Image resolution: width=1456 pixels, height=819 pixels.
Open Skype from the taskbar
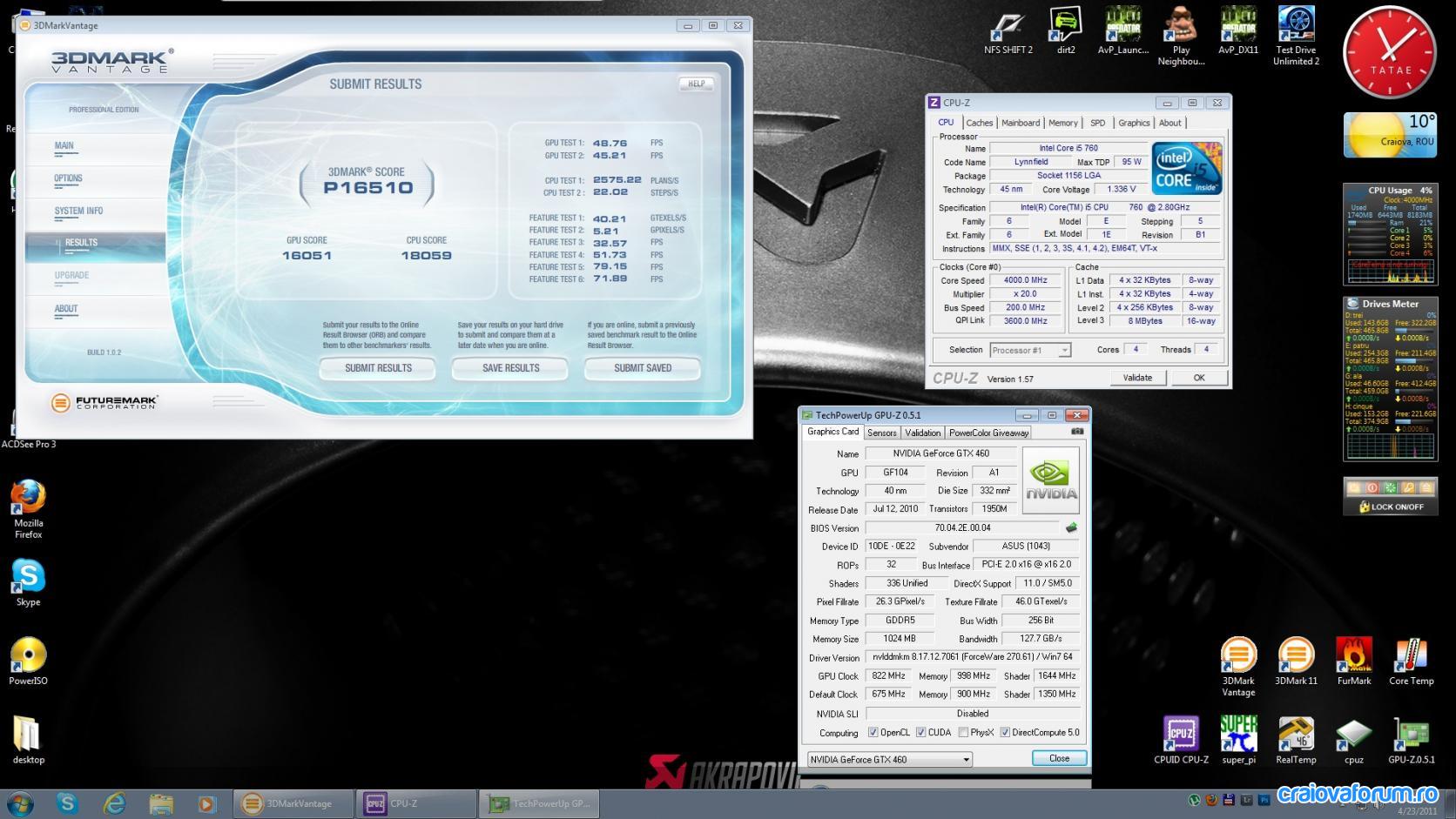click(x=67, y=803)
